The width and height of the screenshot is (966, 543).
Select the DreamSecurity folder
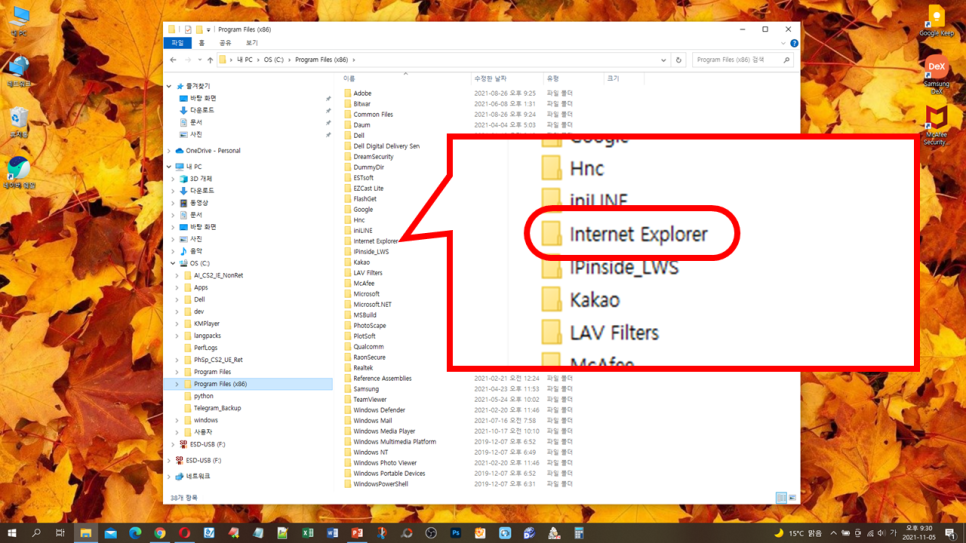(373, 157)
